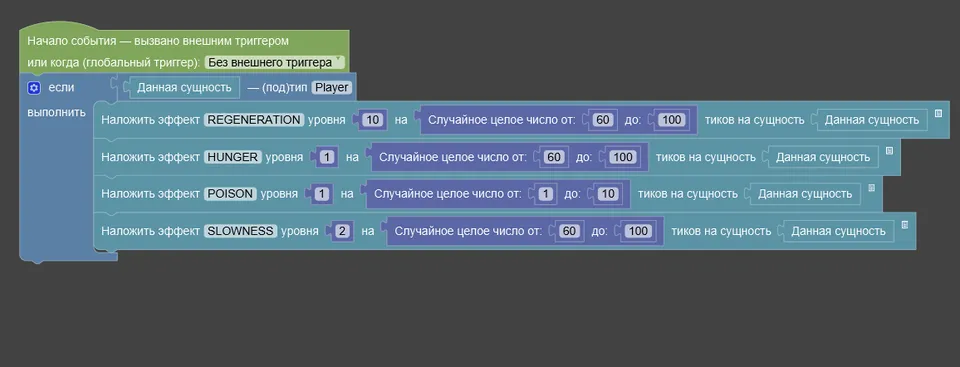Click 'Случайное целое число от:' on the HUNGER row
The width and height of the screenshot is (960, 367).
point(453,157)
